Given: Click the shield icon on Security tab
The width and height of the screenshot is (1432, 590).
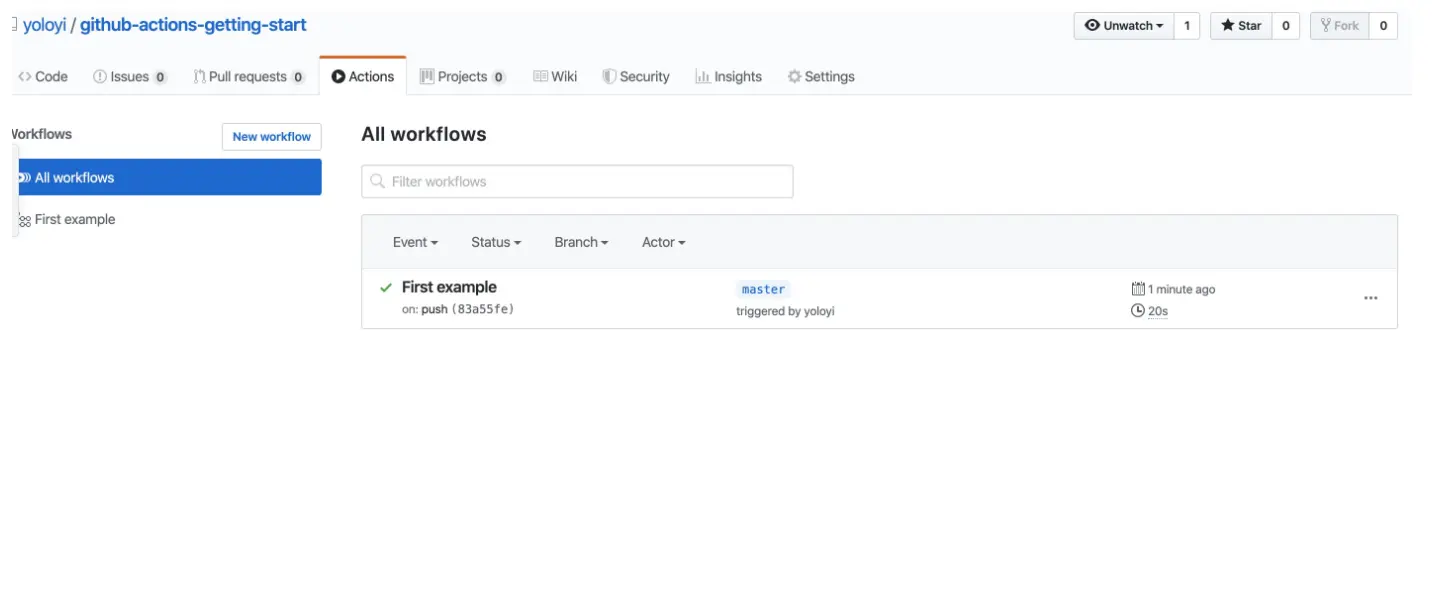Looking at the screenshot, I should pos(609,76).
